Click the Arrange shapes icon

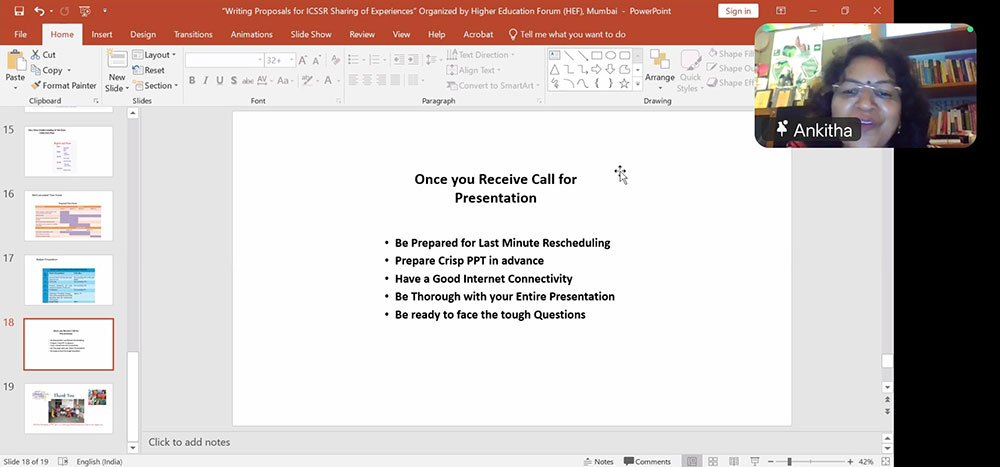point(659,65)
